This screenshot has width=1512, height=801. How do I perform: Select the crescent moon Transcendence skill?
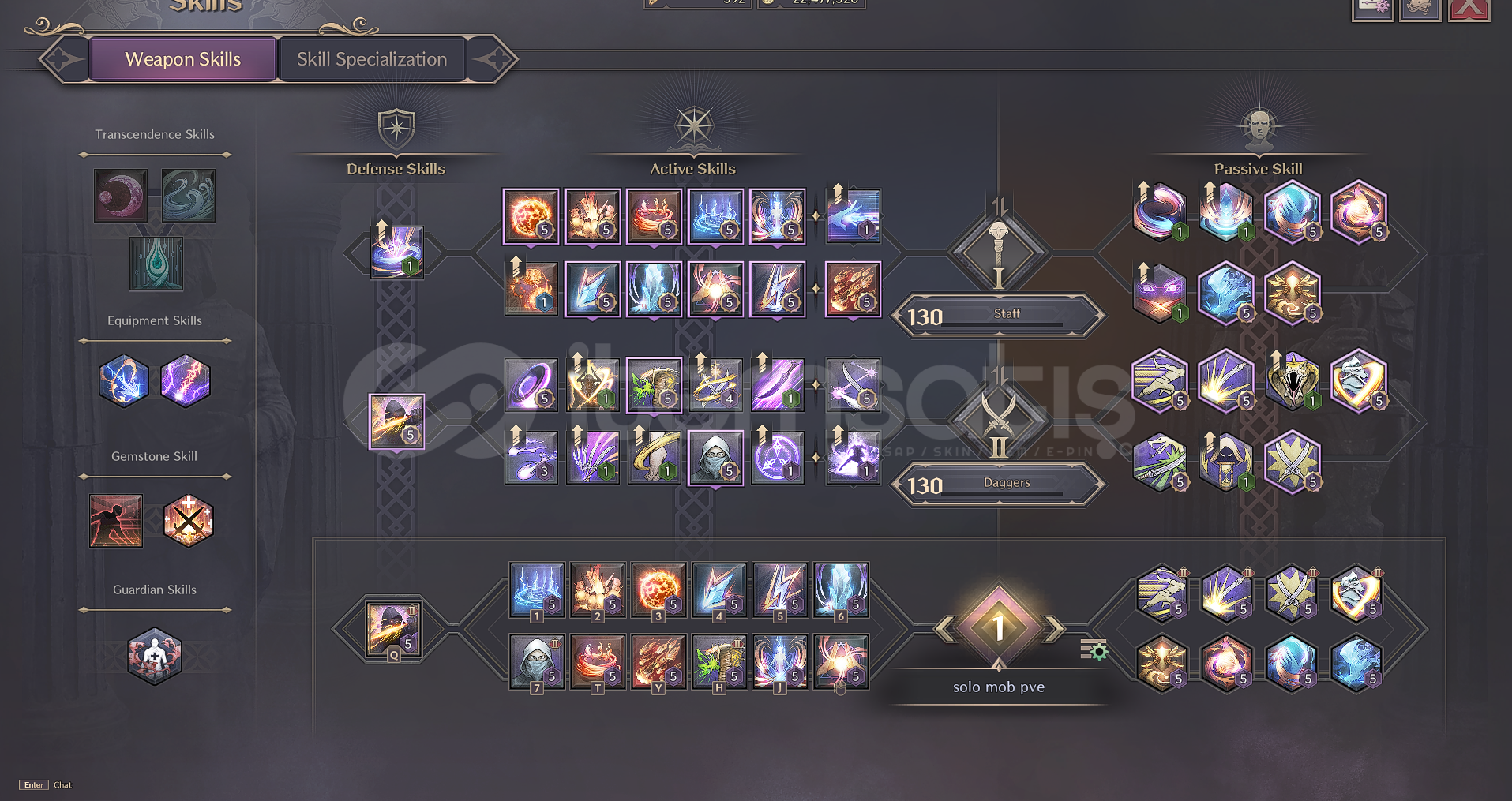coord(121,195)
